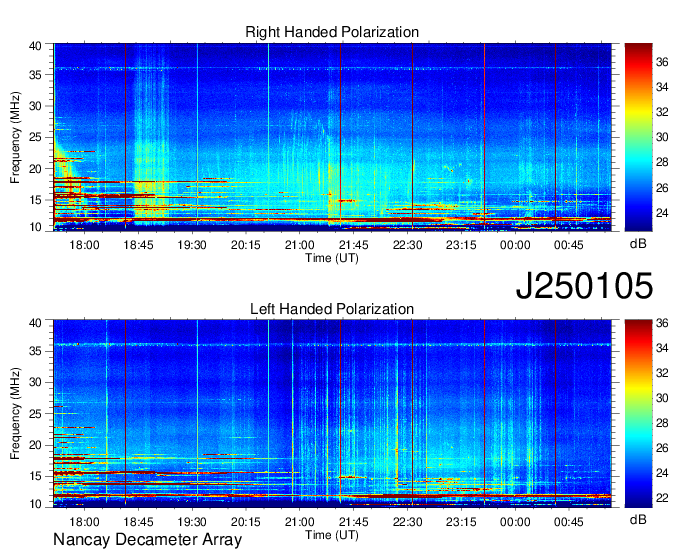Pick the 18:00 tick on Left Handed time axis
680x552 pixels.
click(x=84, y=522)
